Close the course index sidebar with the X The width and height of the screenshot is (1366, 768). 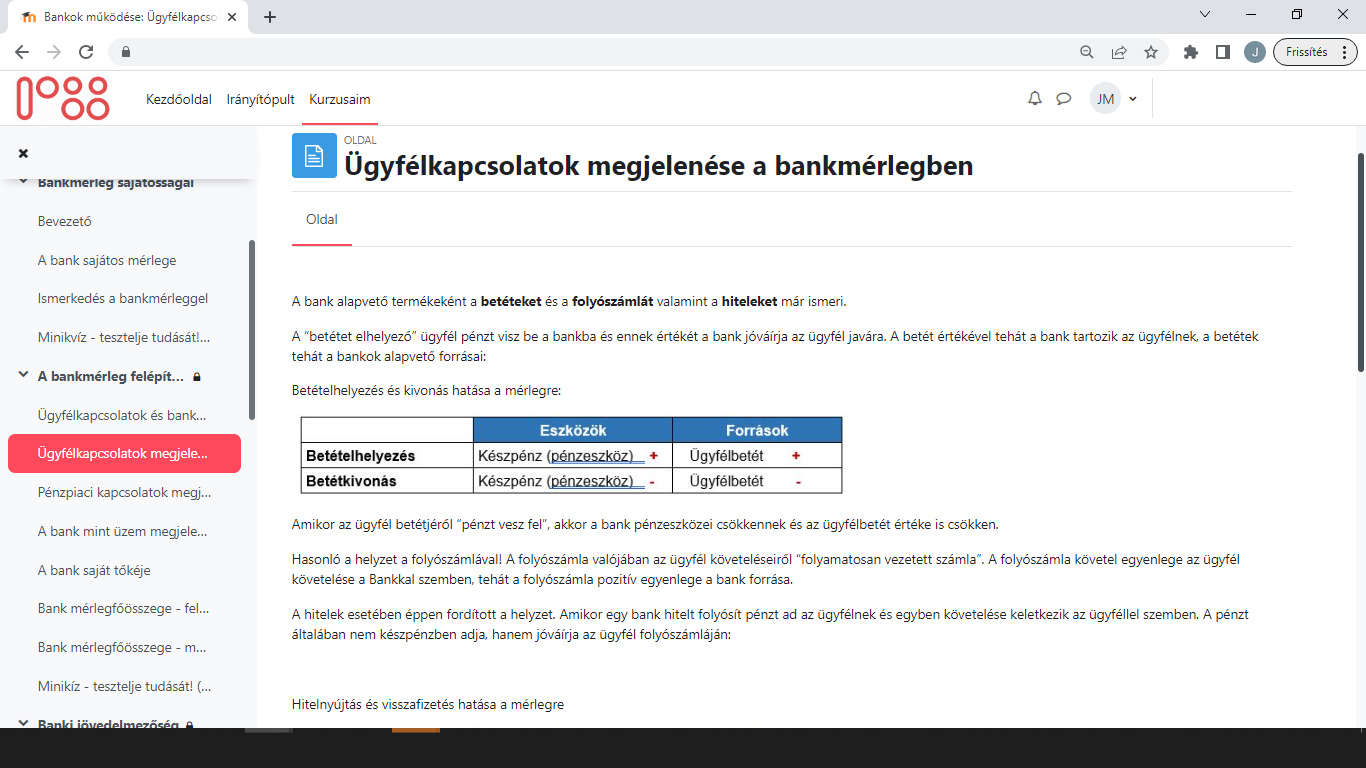(22, 153)
